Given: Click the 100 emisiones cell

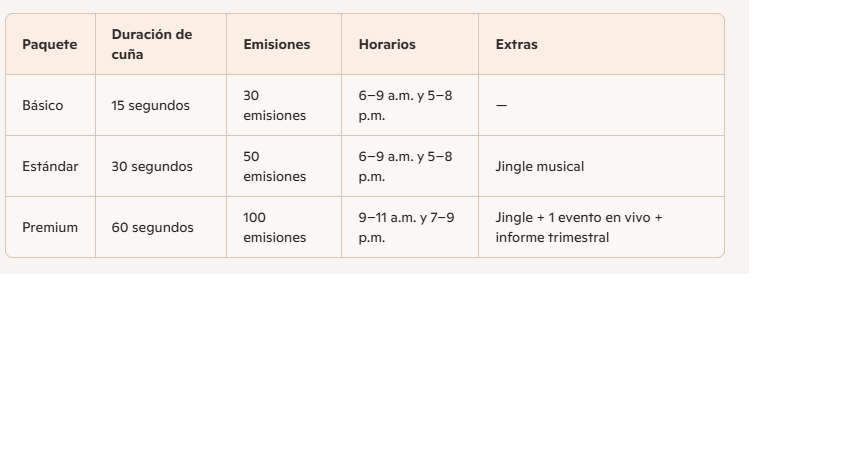Looking at the screenshot, I should tap(274, 228).
